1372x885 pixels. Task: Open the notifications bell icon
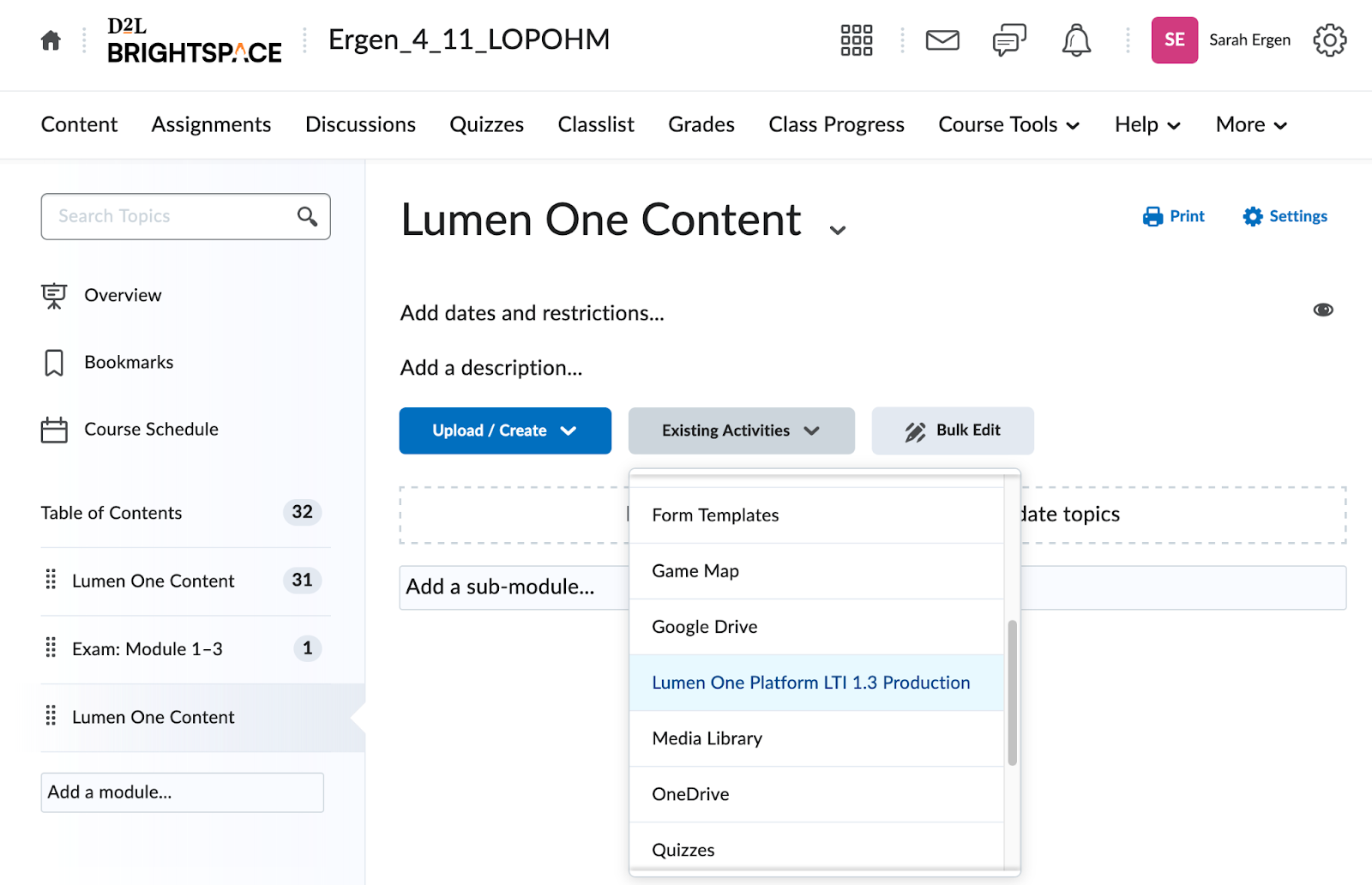click(1076, 39)
